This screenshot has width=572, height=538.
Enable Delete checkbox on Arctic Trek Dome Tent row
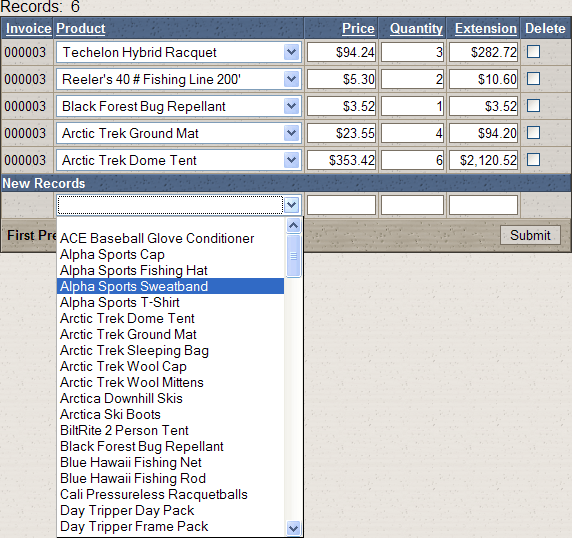click(x=533, y=160)
